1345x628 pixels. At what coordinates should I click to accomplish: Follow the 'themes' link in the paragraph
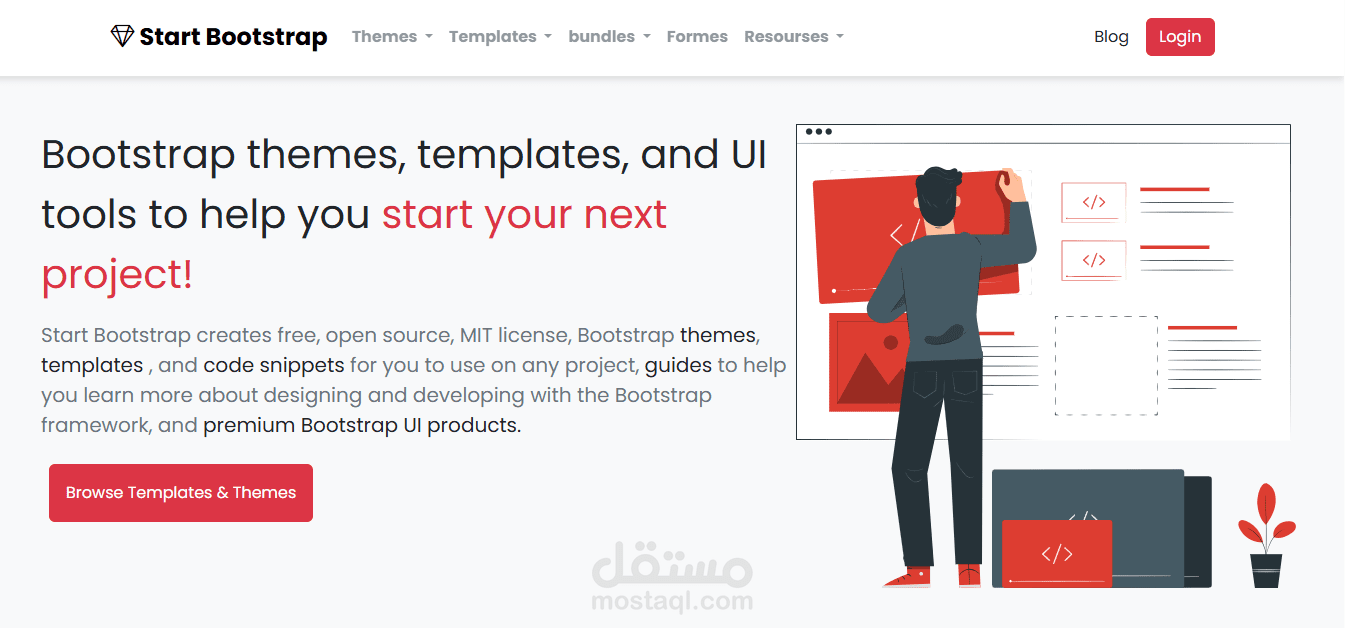(719, 334)
